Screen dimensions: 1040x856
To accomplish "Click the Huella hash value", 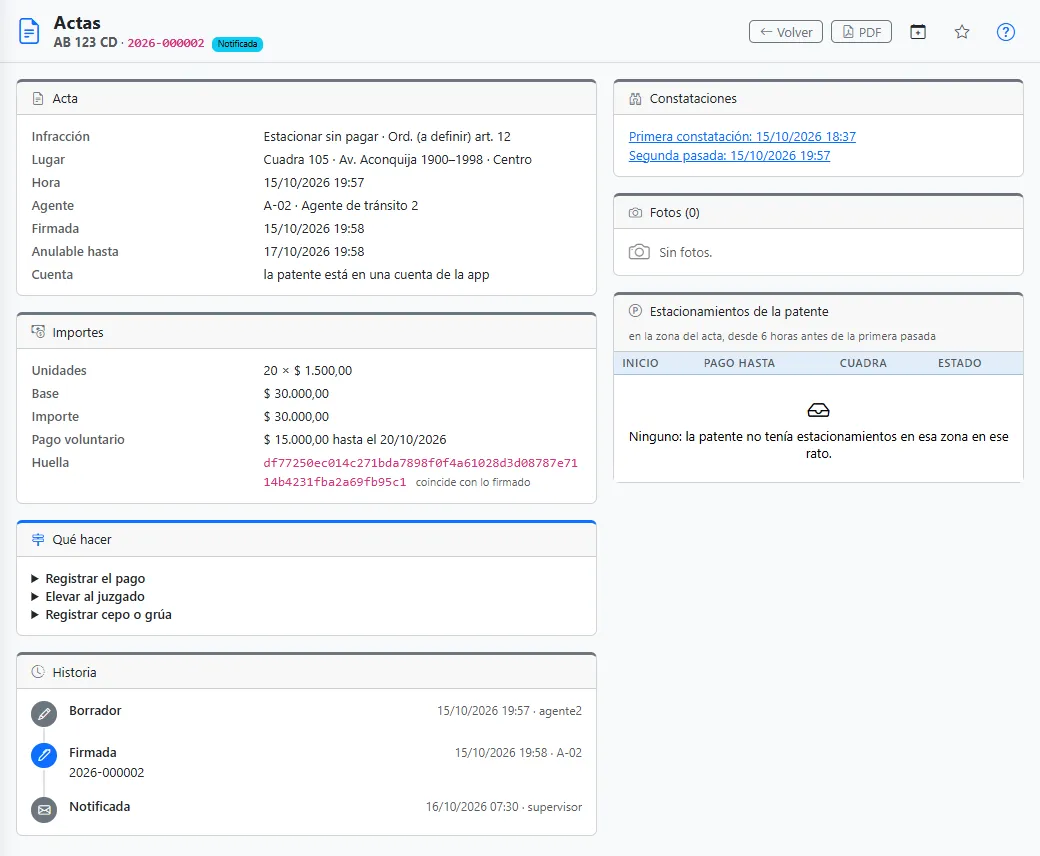I will [421, 472].
